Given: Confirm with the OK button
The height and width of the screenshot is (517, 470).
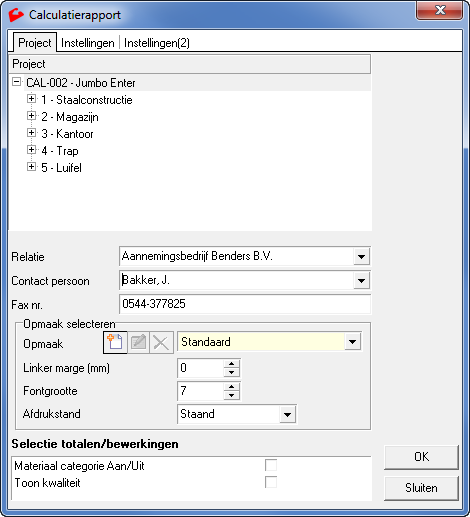Looking at the screenshot, I should pos(421,457).
